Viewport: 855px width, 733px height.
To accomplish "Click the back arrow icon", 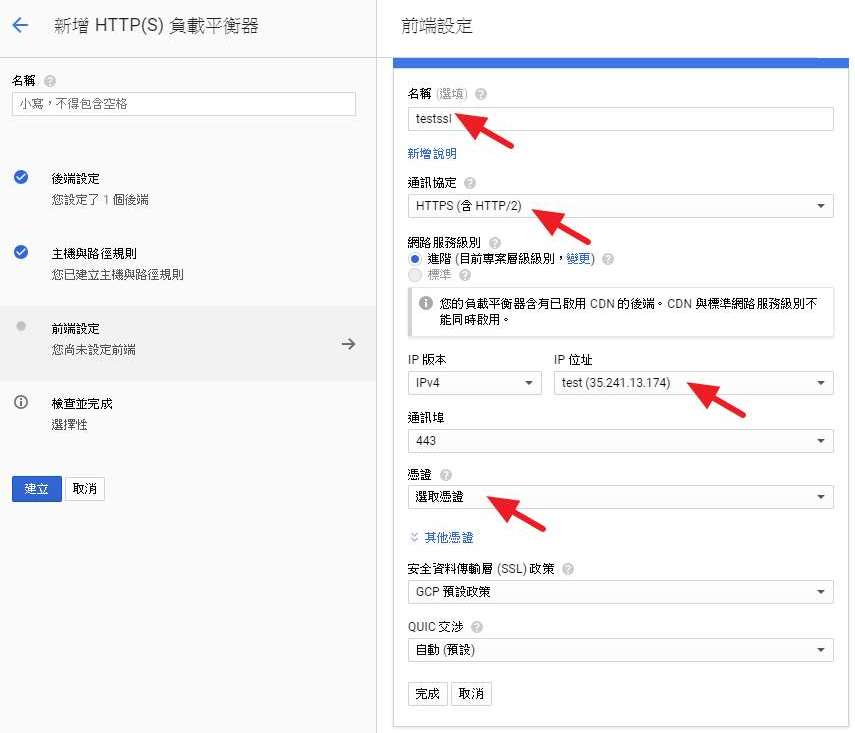I will click(x=20, y=26).
